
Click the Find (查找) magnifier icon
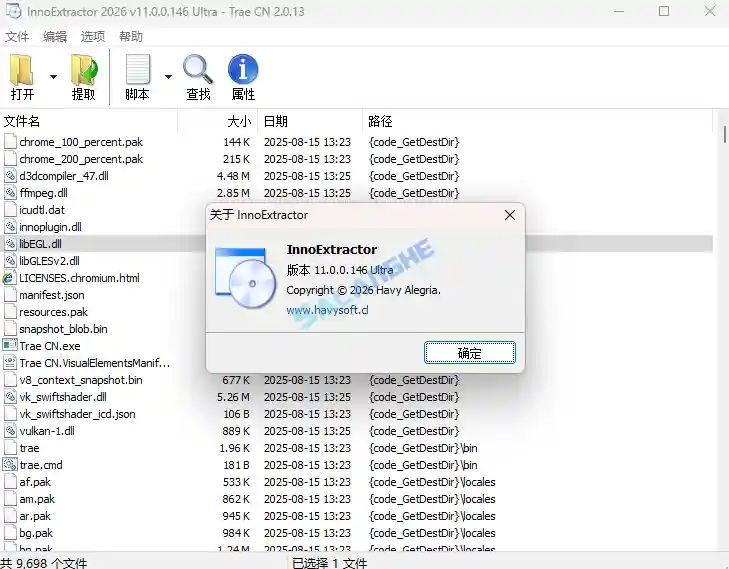(x=198, y=70)
